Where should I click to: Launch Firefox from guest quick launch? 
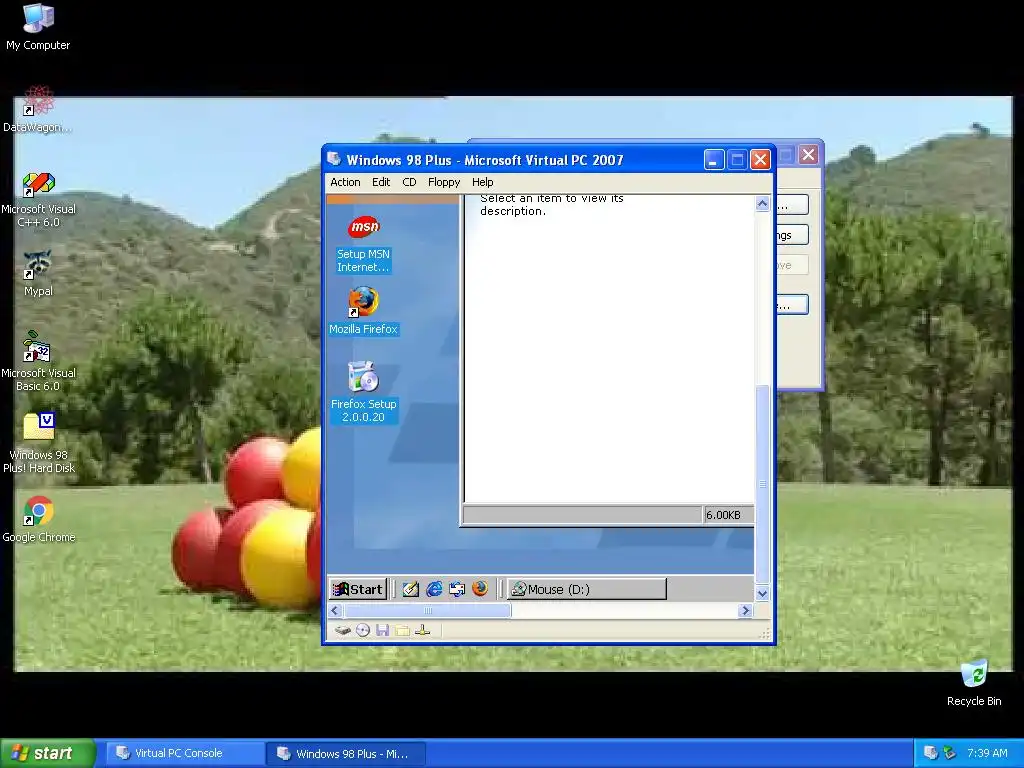tap(480, 588)
